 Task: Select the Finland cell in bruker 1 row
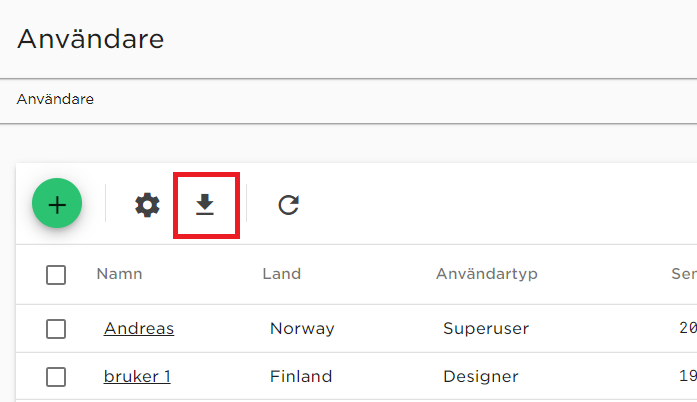click(301, 377)
